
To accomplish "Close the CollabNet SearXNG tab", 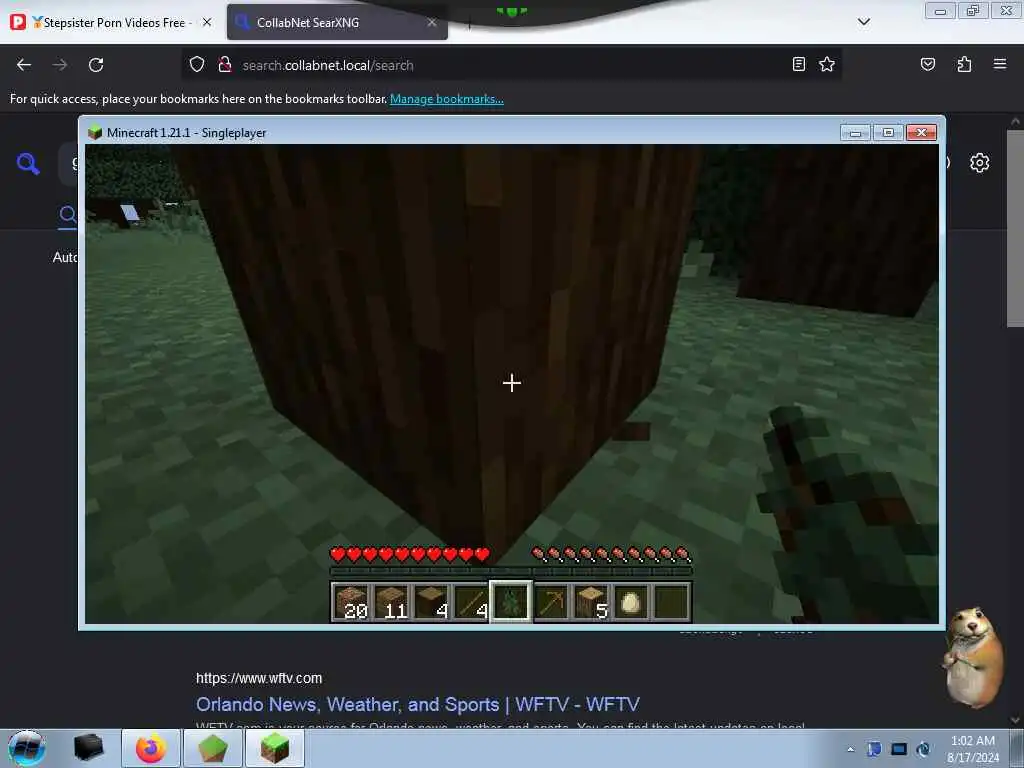I will (432, 22).
